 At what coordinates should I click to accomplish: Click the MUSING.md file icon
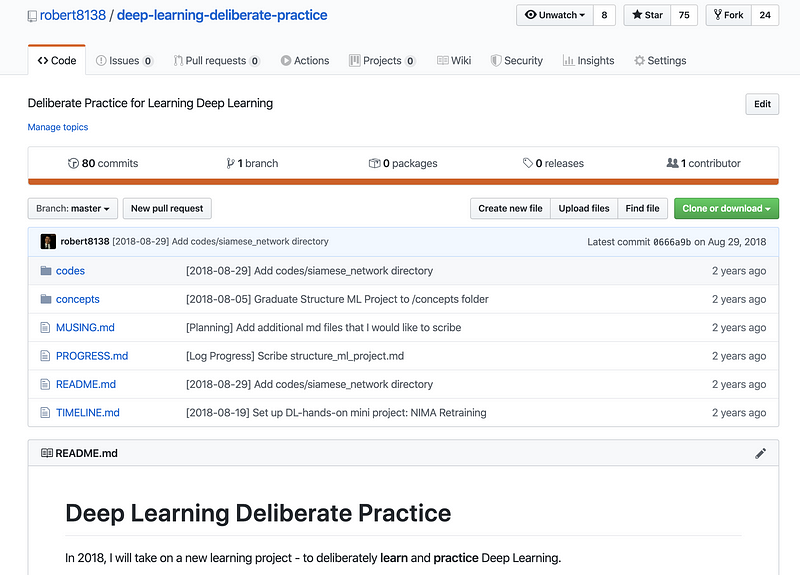coord(45,327)
